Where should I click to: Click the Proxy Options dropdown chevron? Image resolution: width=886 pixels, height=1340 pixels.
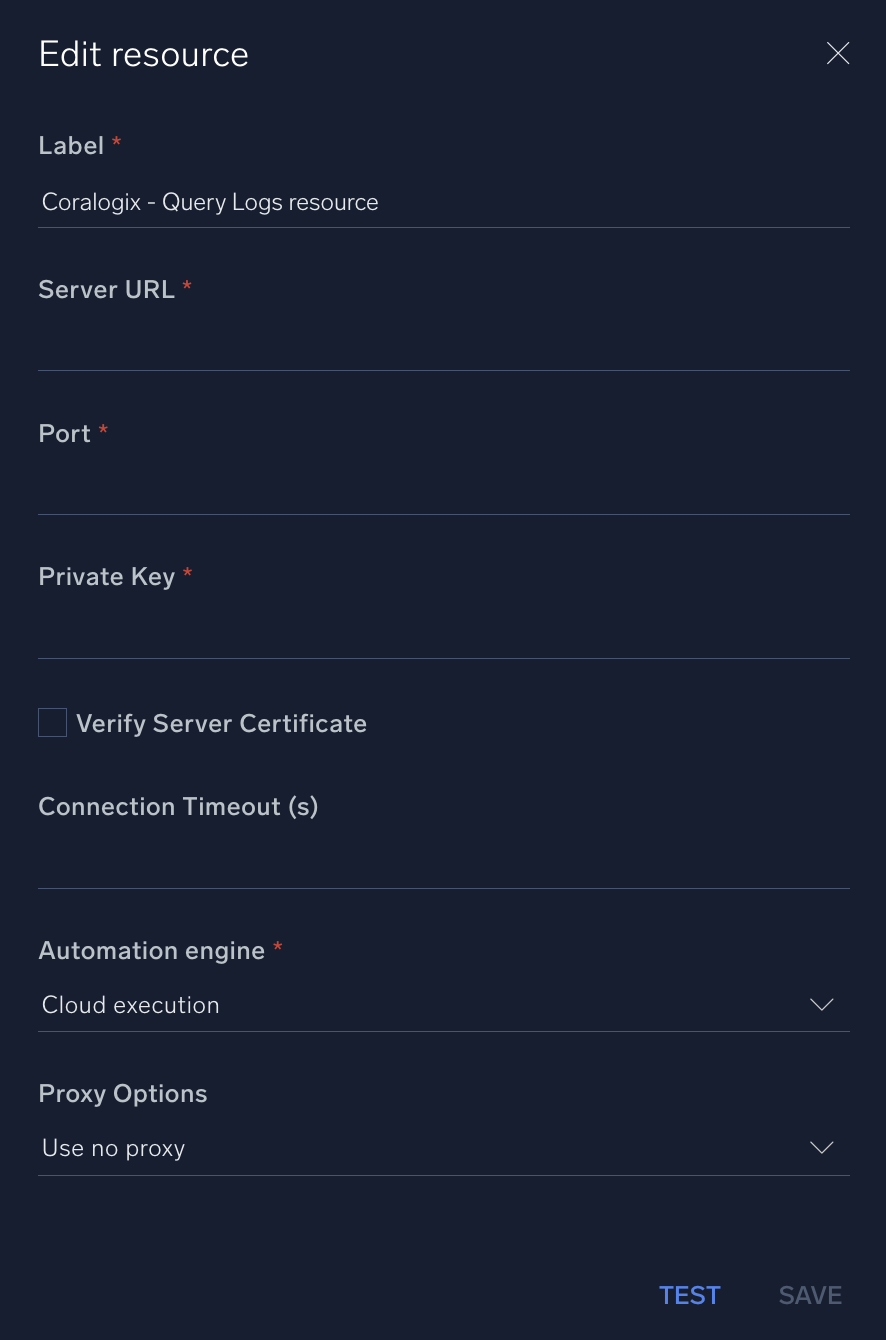pos(821,1148)
